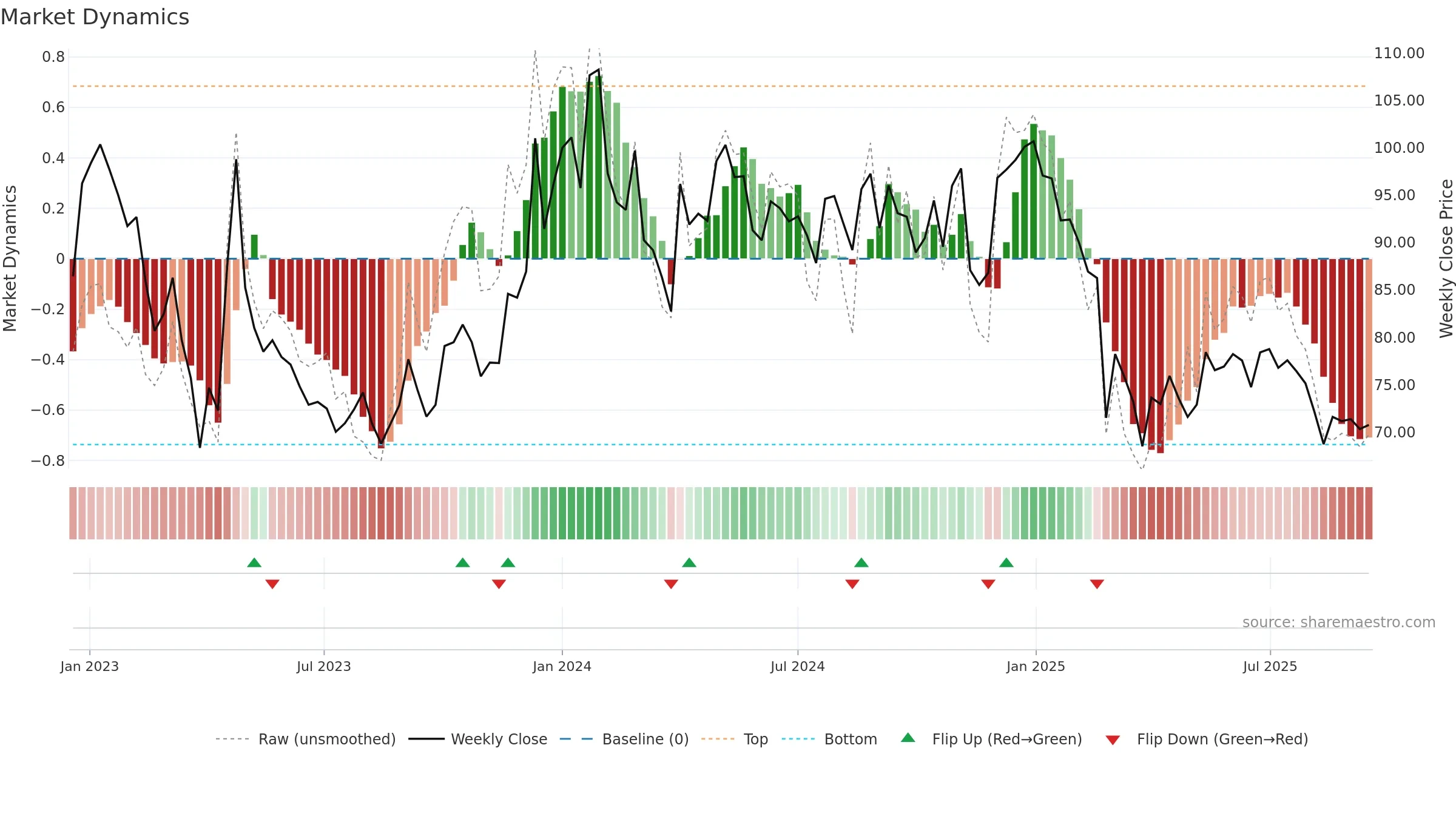Click the −0.8 tick on left axis
This screenshot has width=1456, height=819.
48,460
